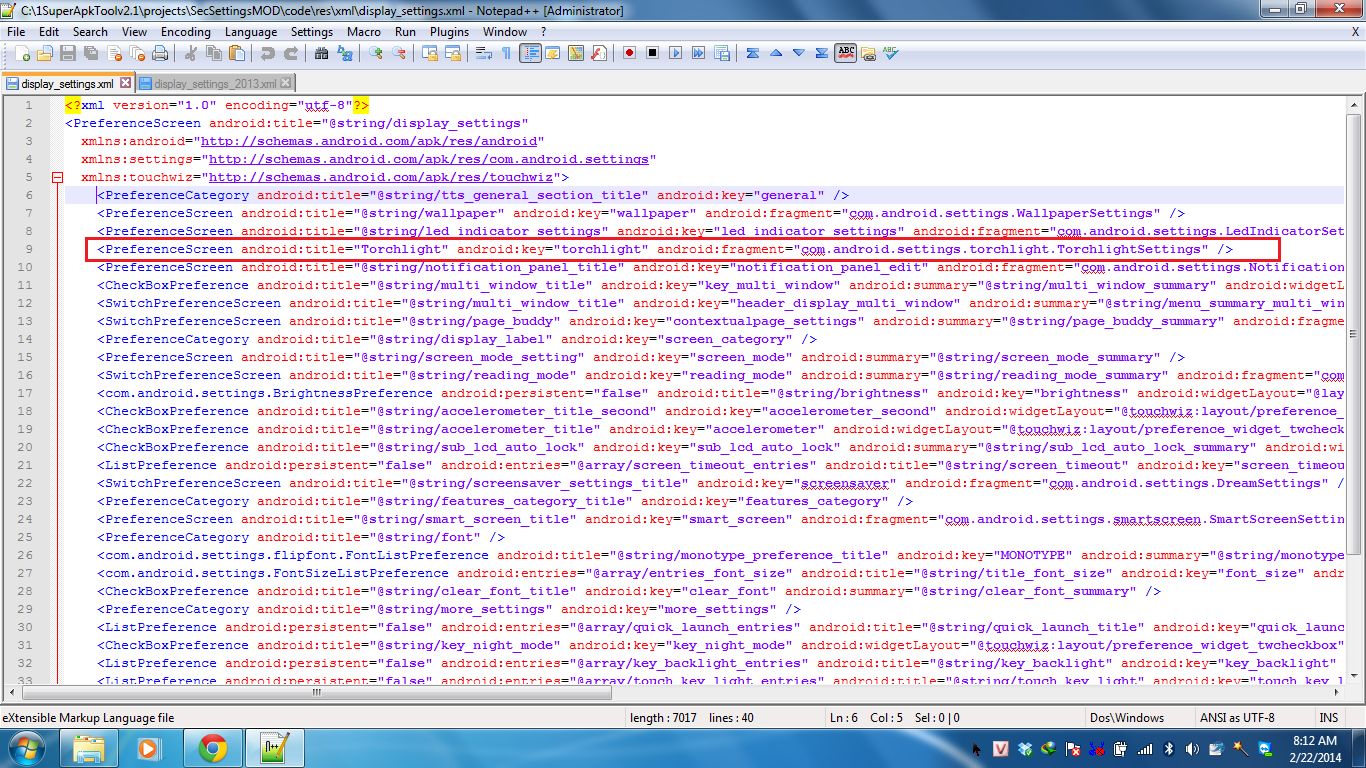Viewport: 1366px width, 768px height.
Task: Open Replace dialog from toolbar icon
Action: click(343, 53)
